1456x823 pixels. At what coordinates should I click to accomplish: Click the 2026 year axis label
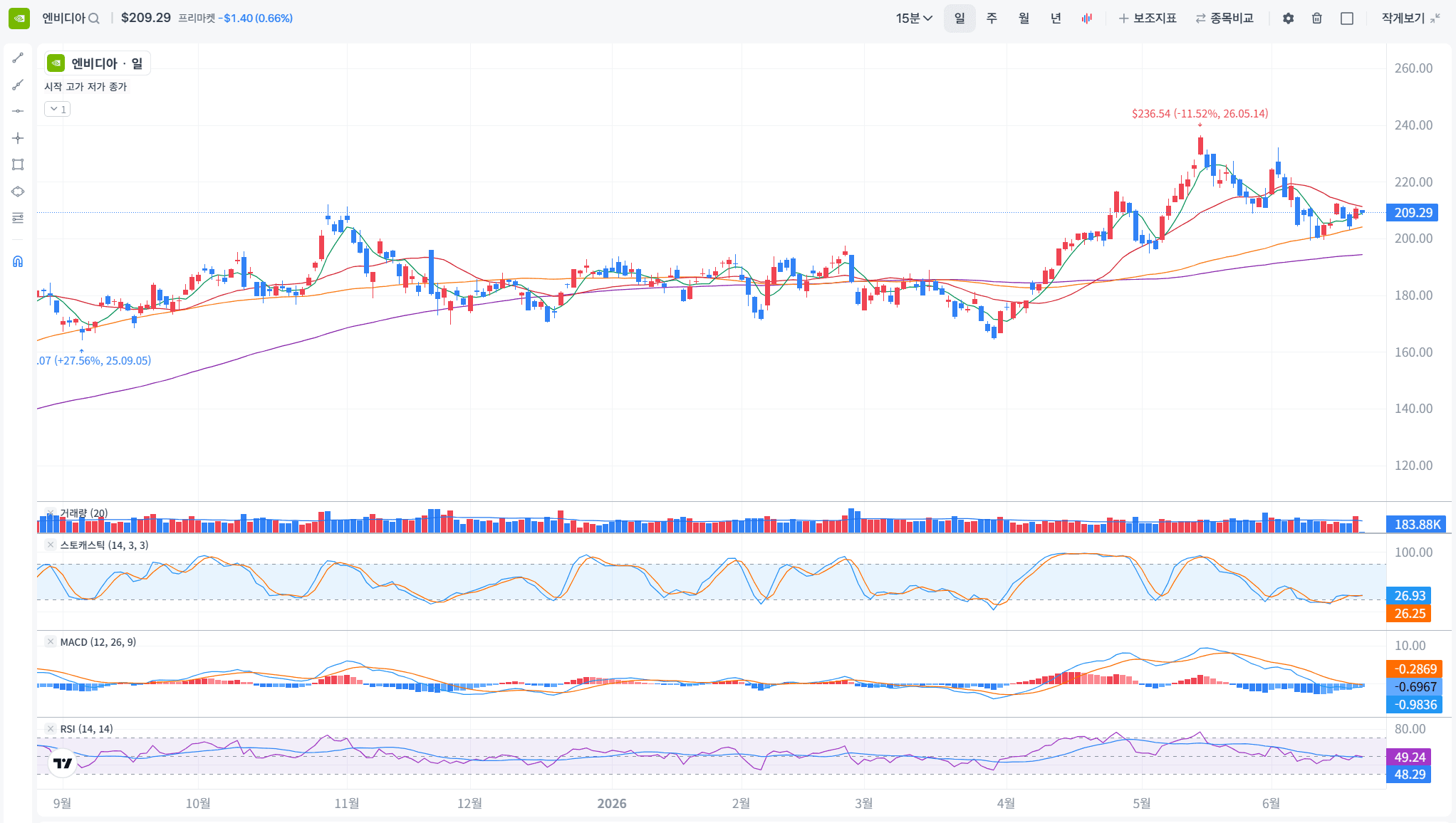[612, 803]
